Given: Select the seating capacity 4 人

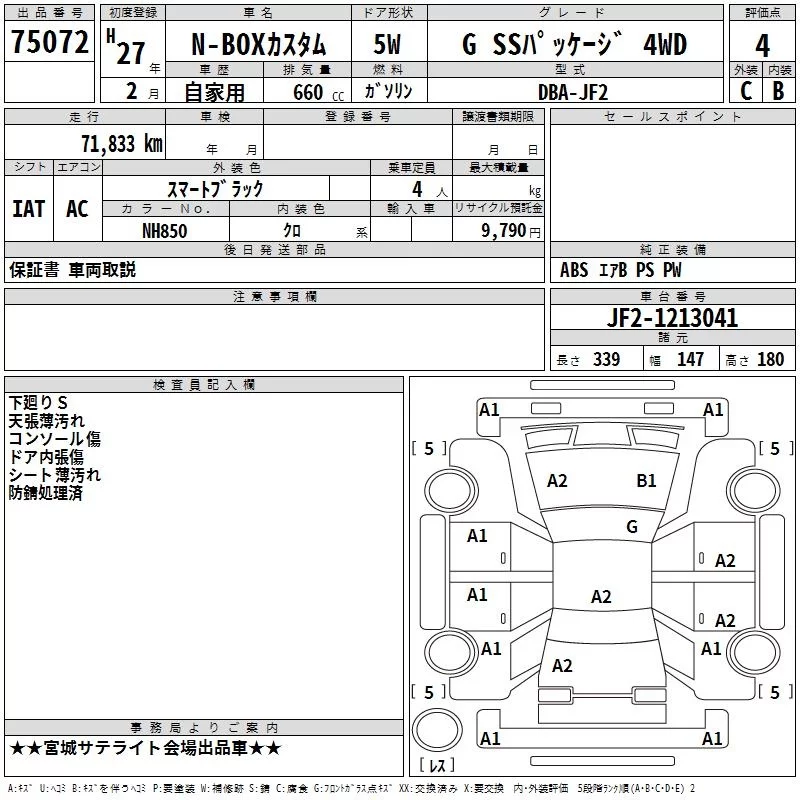Looking at the screenshot, I should 429,189.
